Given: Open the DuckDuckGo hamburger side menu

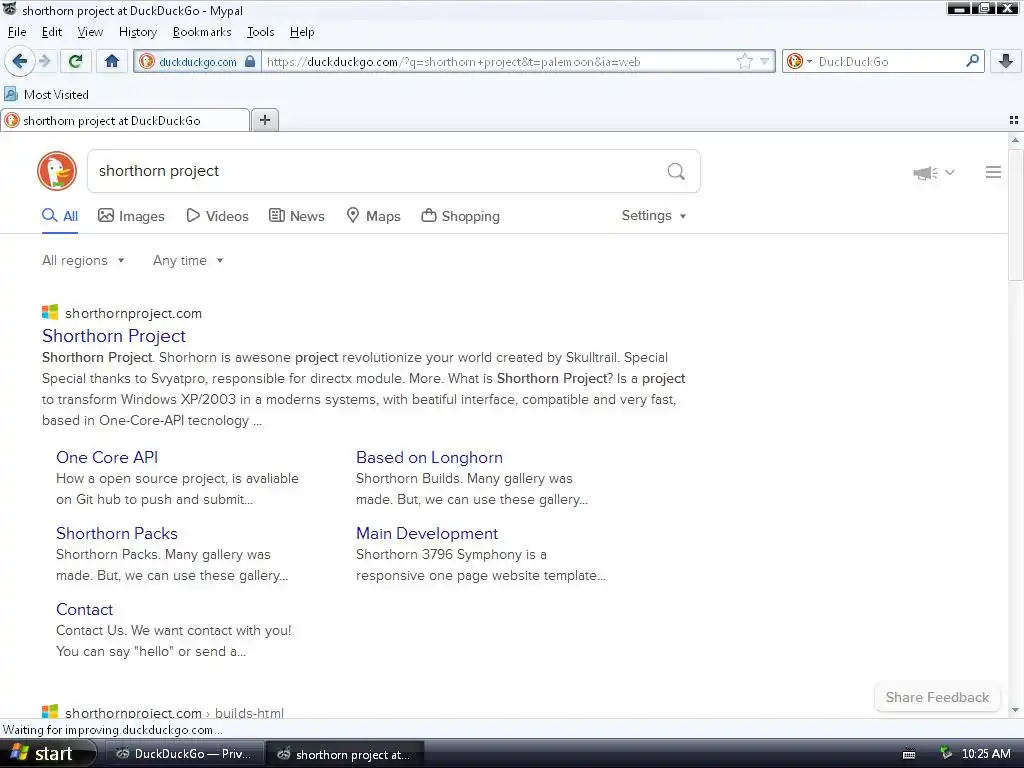Looking at the screenshot, I should (993, 172).
